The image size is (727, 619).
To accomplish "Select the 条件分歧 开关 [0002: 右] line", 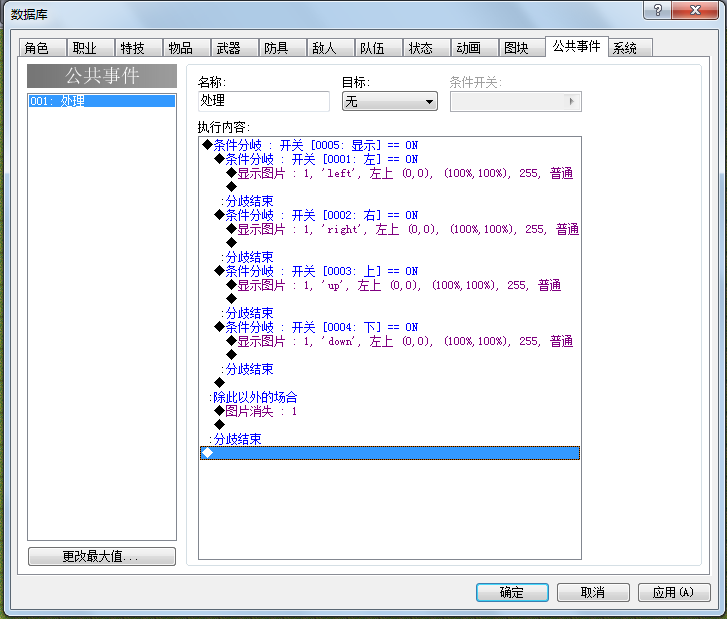I will (x=390, y=215).
